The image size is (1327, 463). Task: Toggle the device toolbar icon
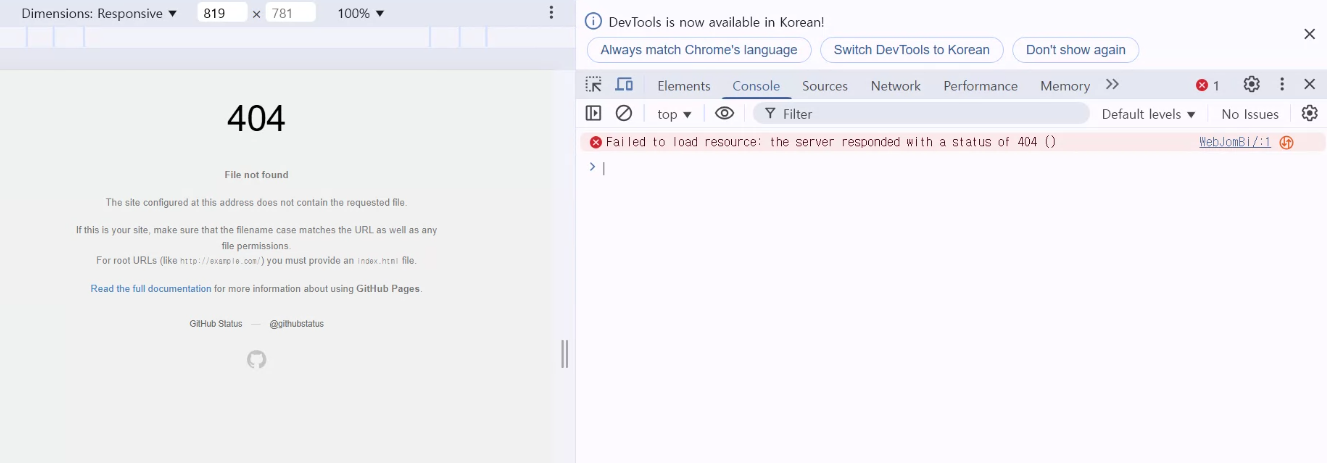point(624,85)
